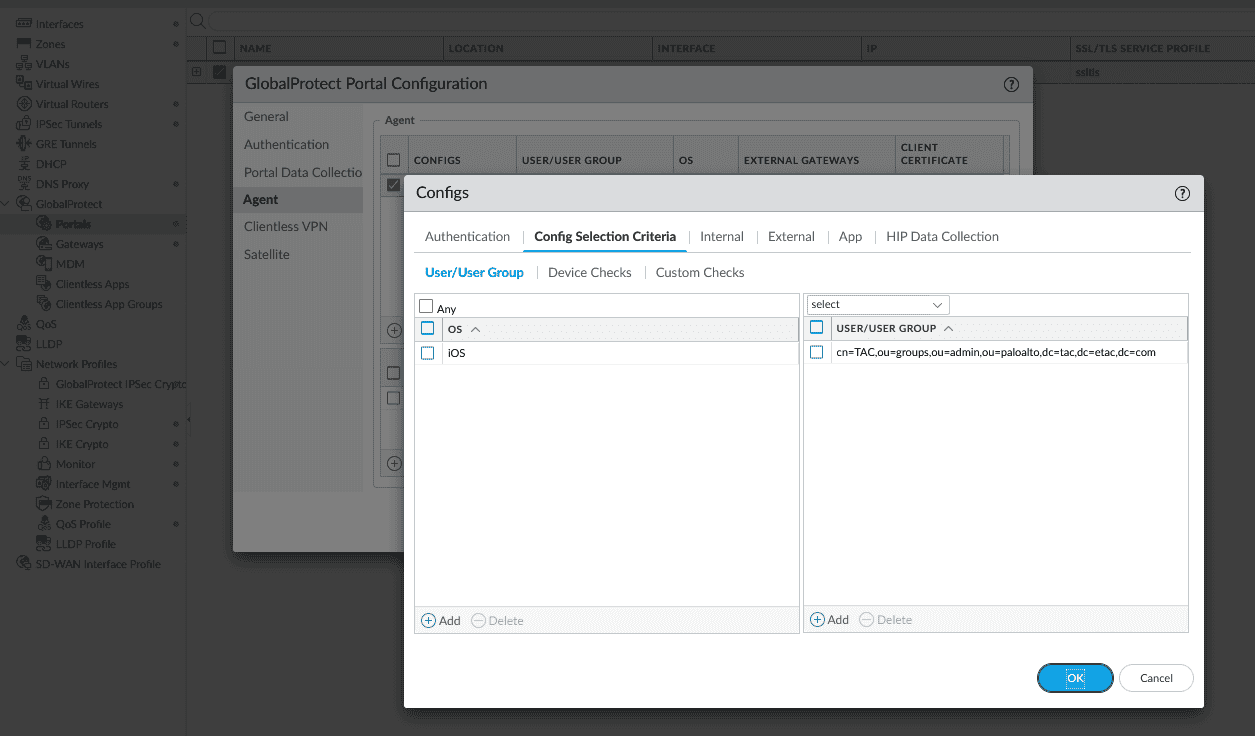
Task: Open the select dropdown above user groups
Action: pos(876,304)
